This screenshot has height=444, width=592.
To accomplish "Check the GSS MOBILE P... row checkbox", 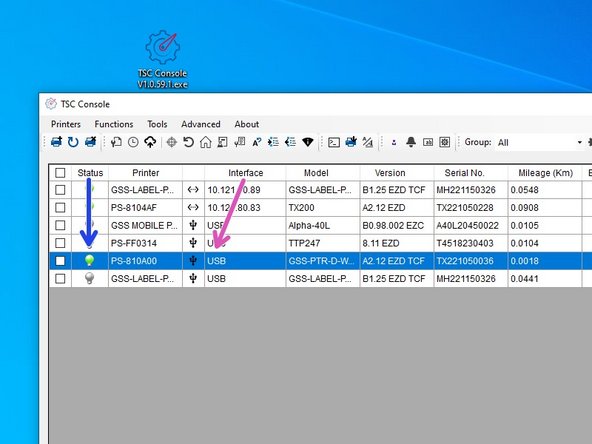I will (x=60, y=225).
